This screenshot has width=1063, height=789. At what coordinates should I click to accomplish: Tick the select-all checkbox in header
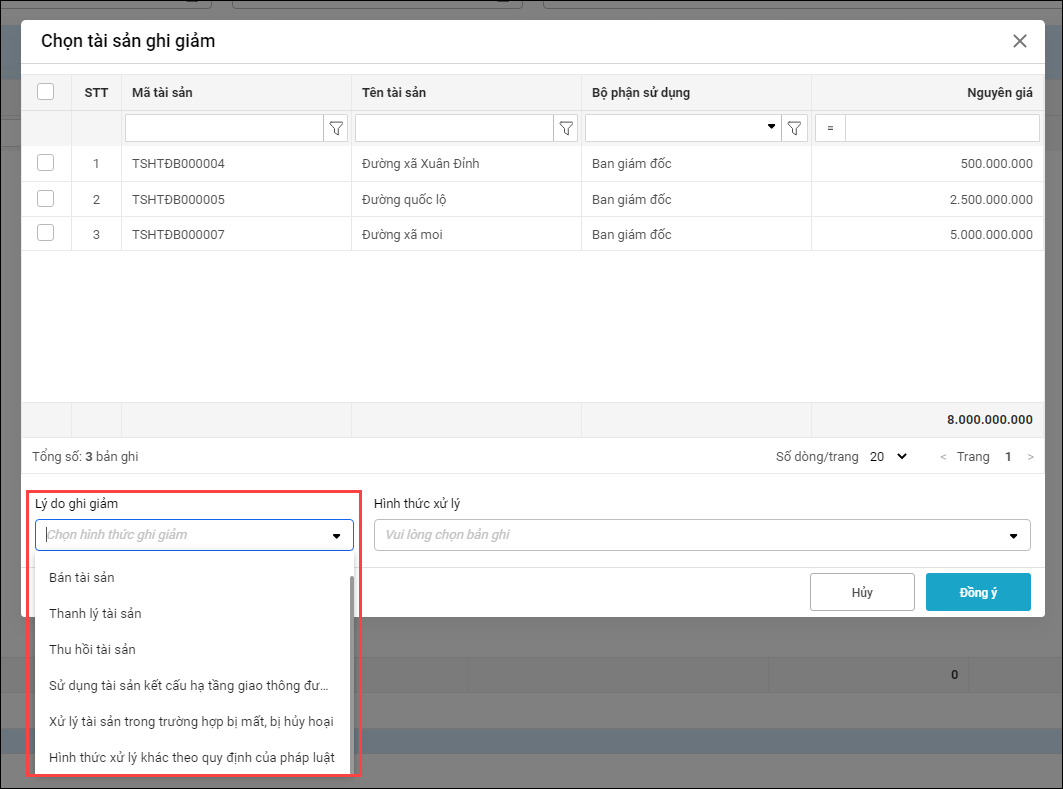46,92
